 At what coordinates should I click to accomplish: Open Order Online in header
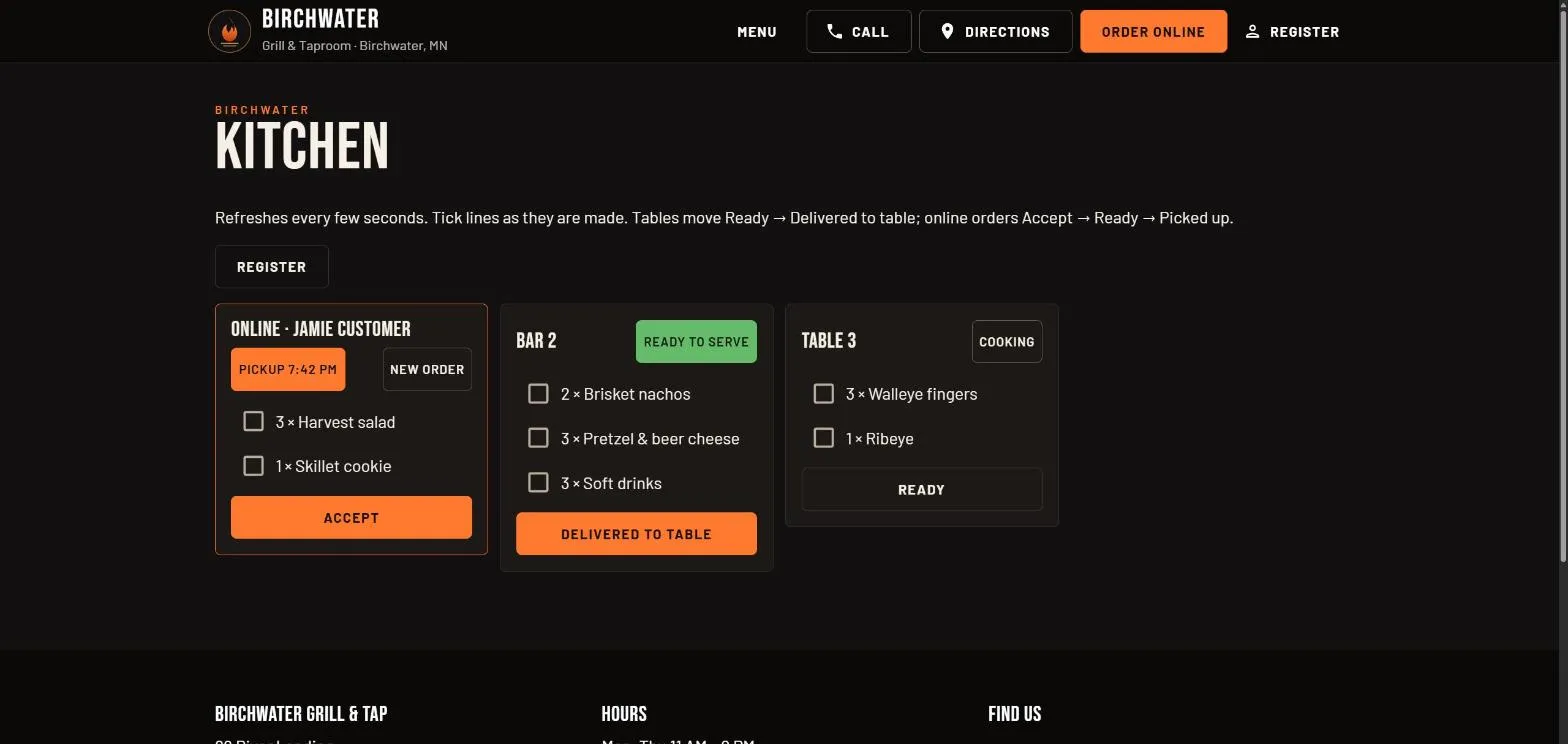(1153, 31)
